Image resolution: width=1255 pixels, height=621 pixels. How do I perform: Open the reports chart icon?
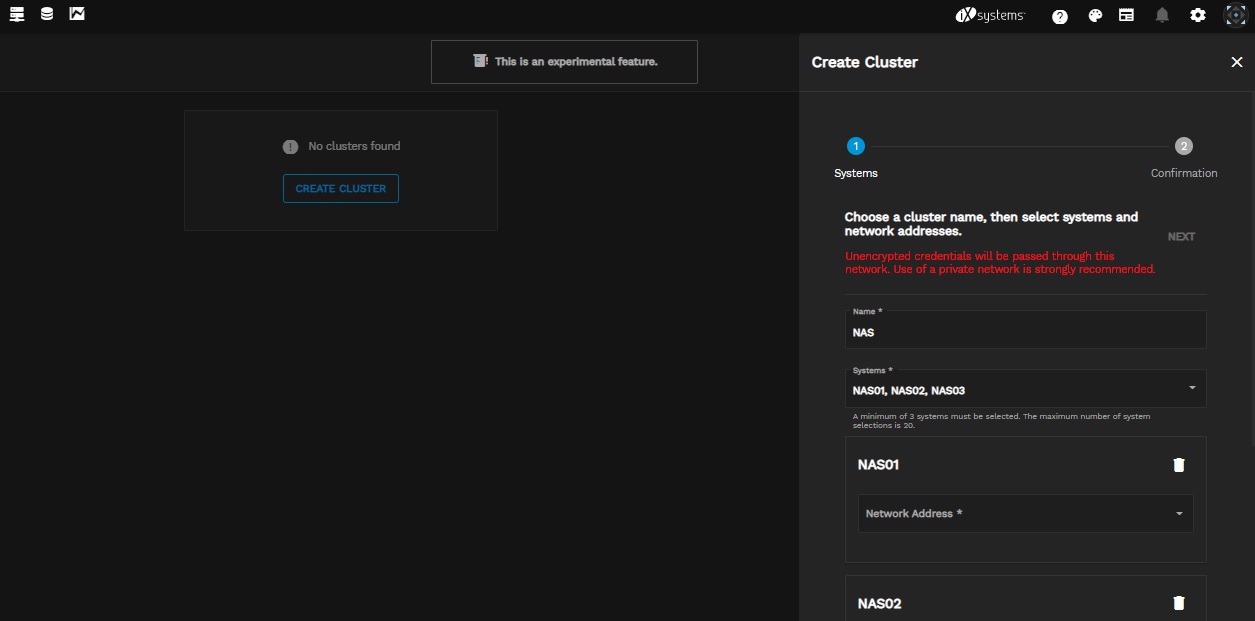[x=77, y=15]
